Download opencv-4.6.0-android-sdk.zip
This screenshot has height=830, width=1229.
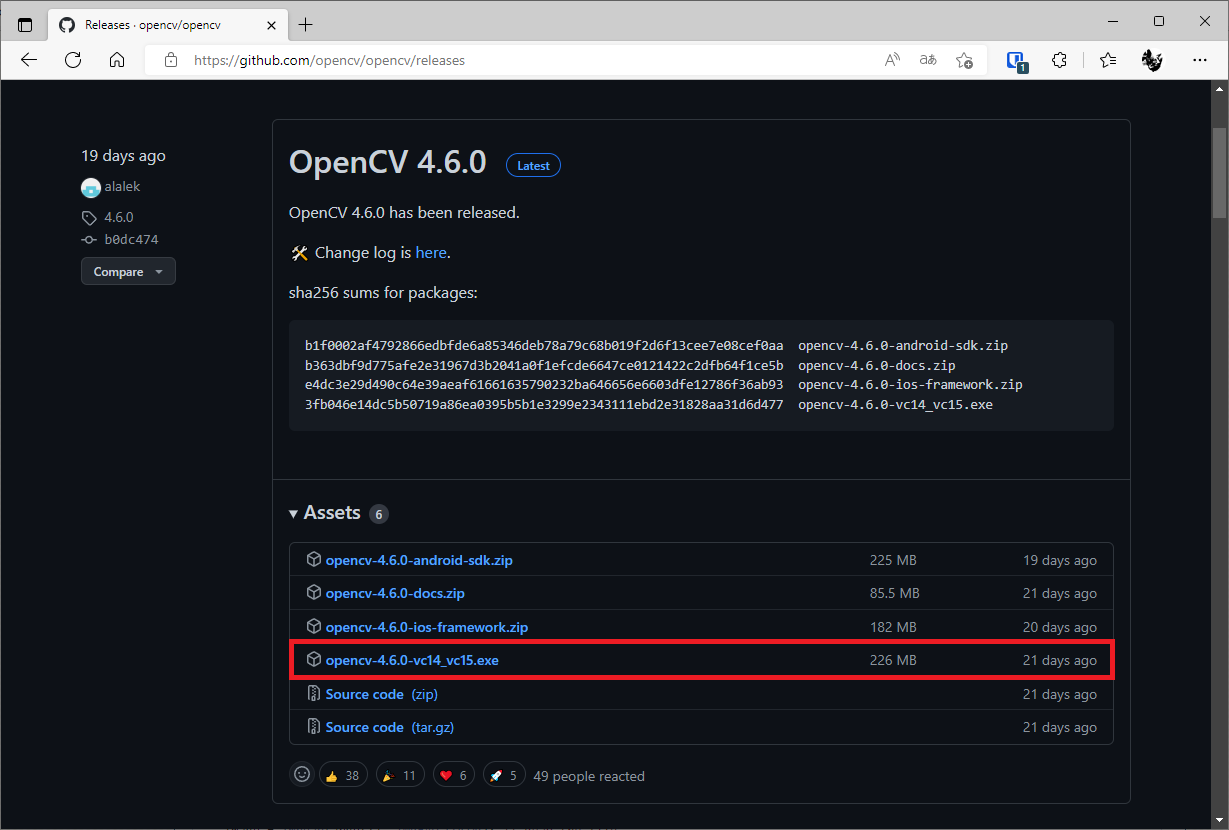click(419, 560)
